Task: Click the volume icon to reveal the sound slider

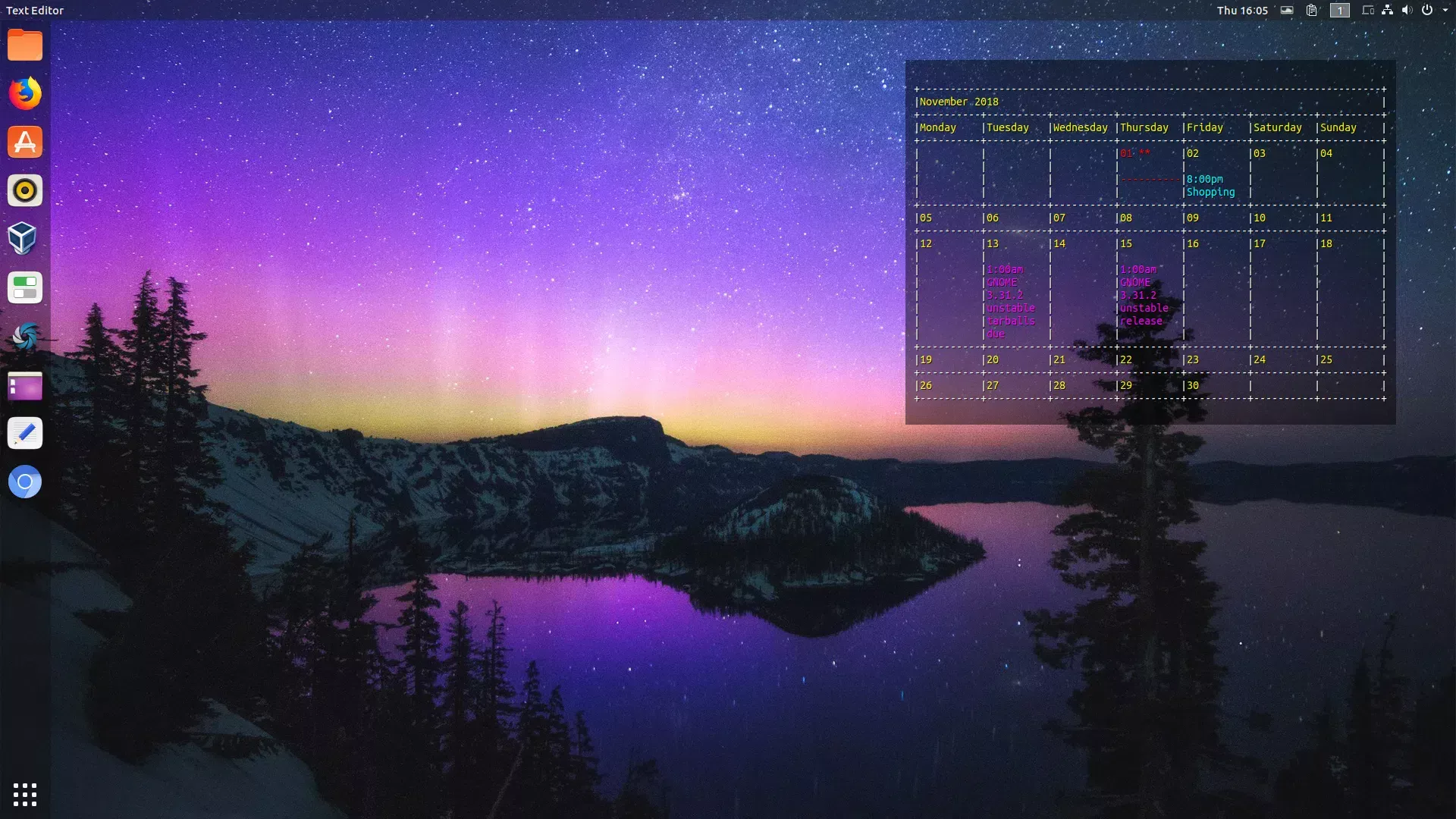Action: tap(1407, 10)
